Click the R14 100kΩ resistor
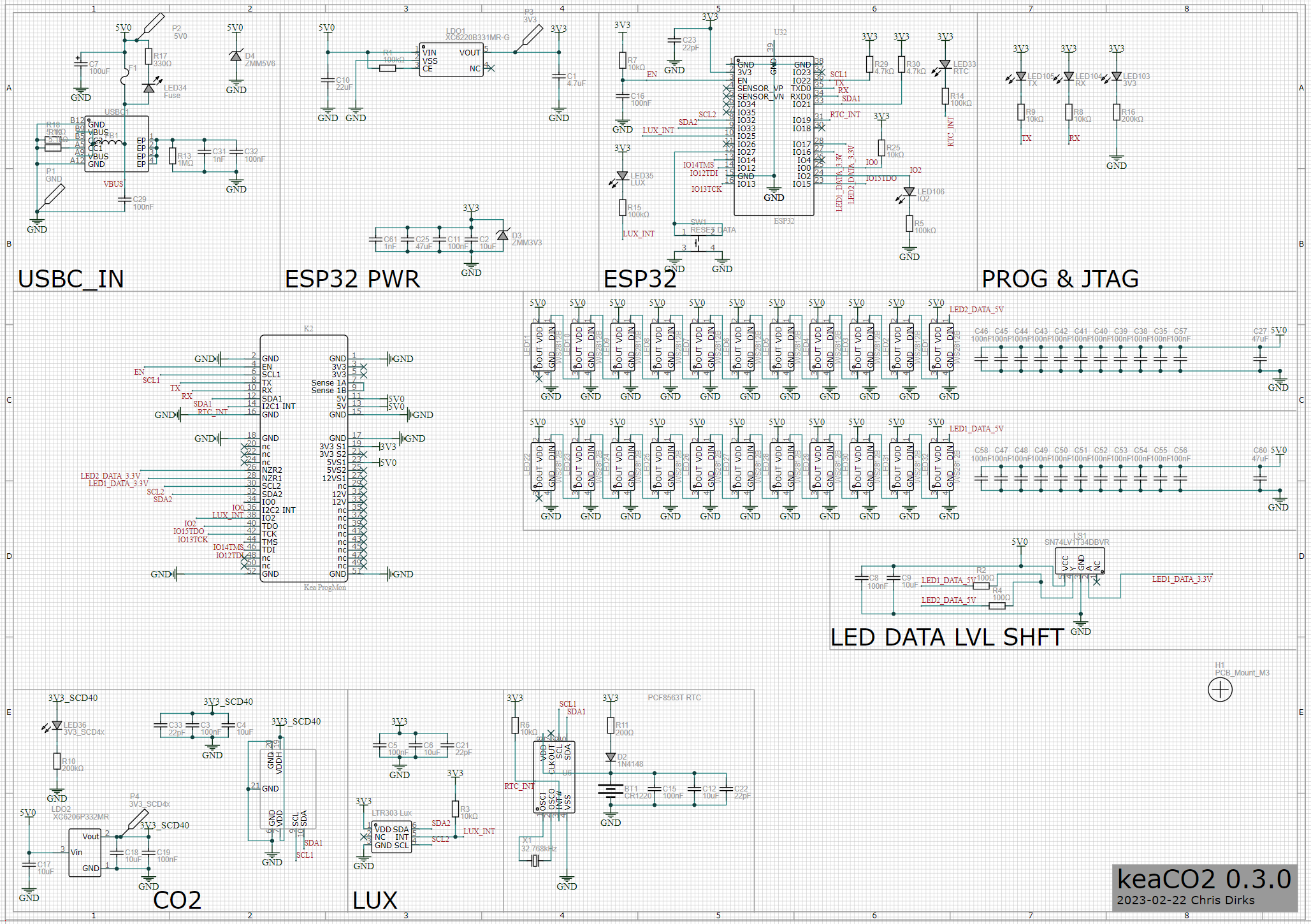Viewport: 1311px width, 924px height. [945, 96]
